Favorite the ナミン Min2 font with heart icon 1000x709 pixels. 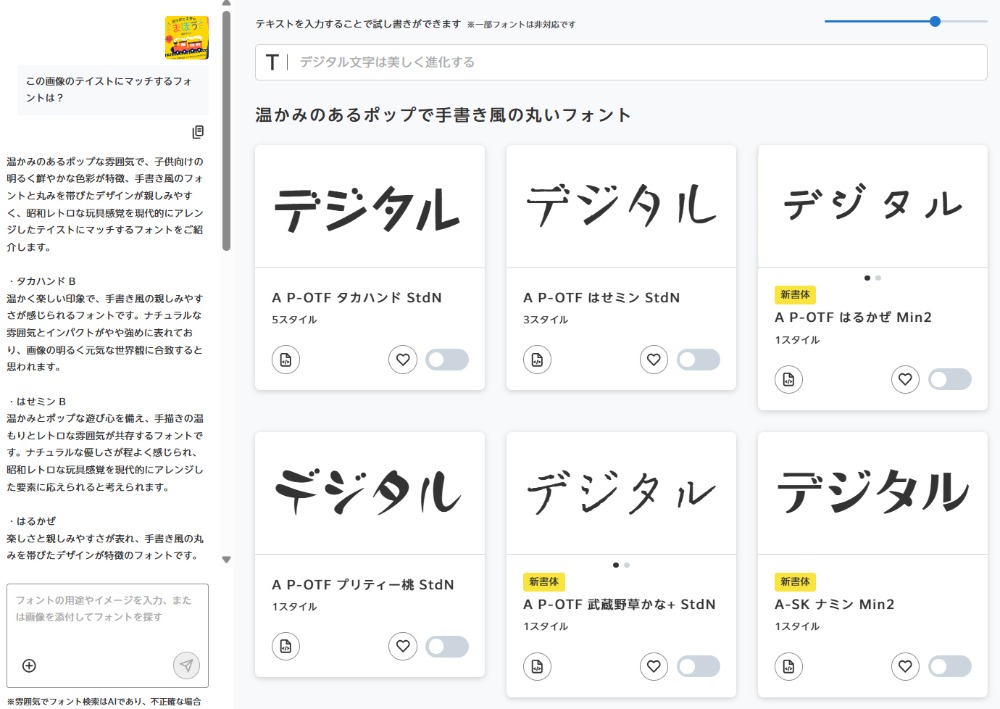click(x=905, y=666)
